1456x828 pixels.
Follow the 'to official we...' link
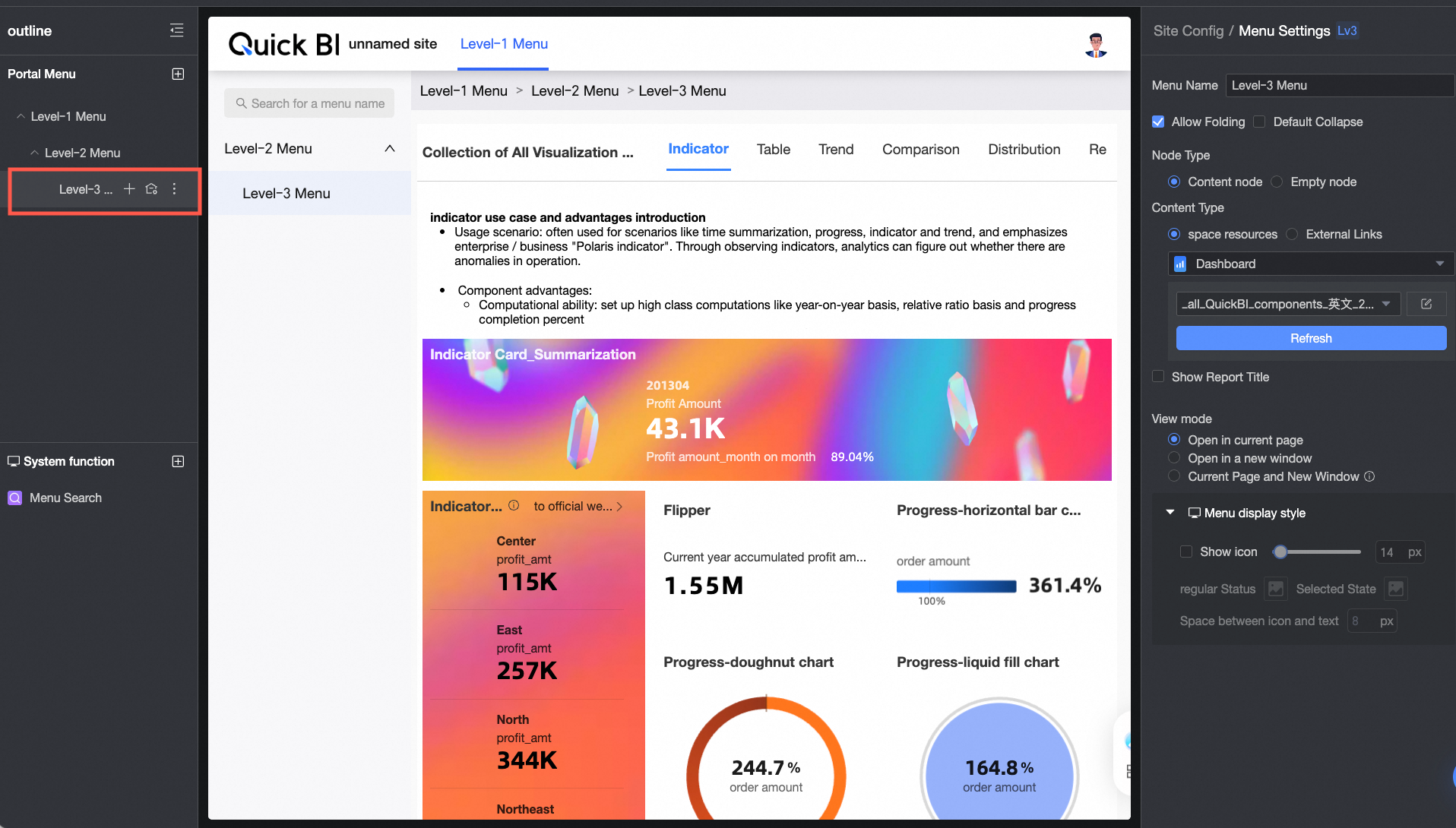pos(578,506)
